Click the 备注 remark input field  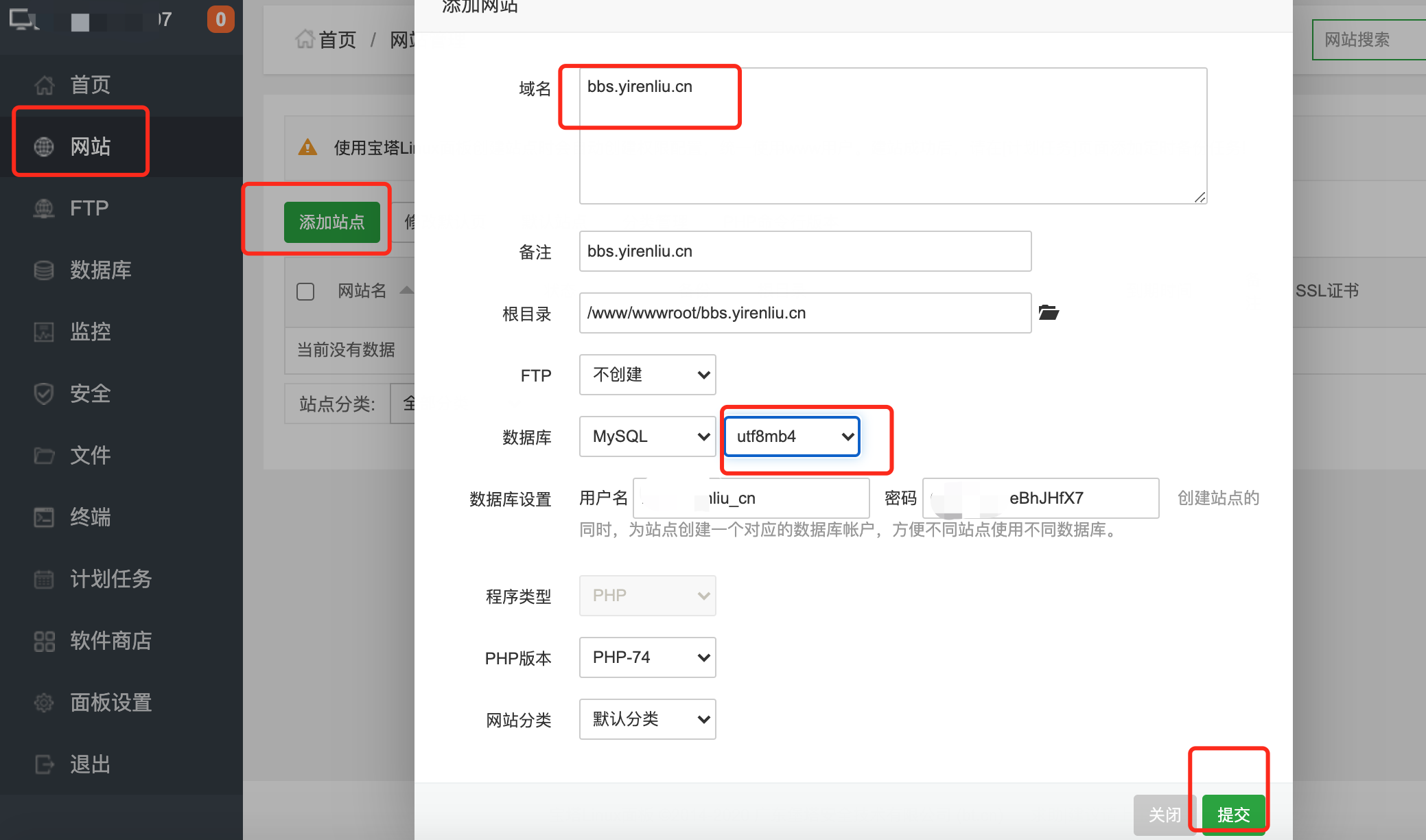click(x=804, y=251)
